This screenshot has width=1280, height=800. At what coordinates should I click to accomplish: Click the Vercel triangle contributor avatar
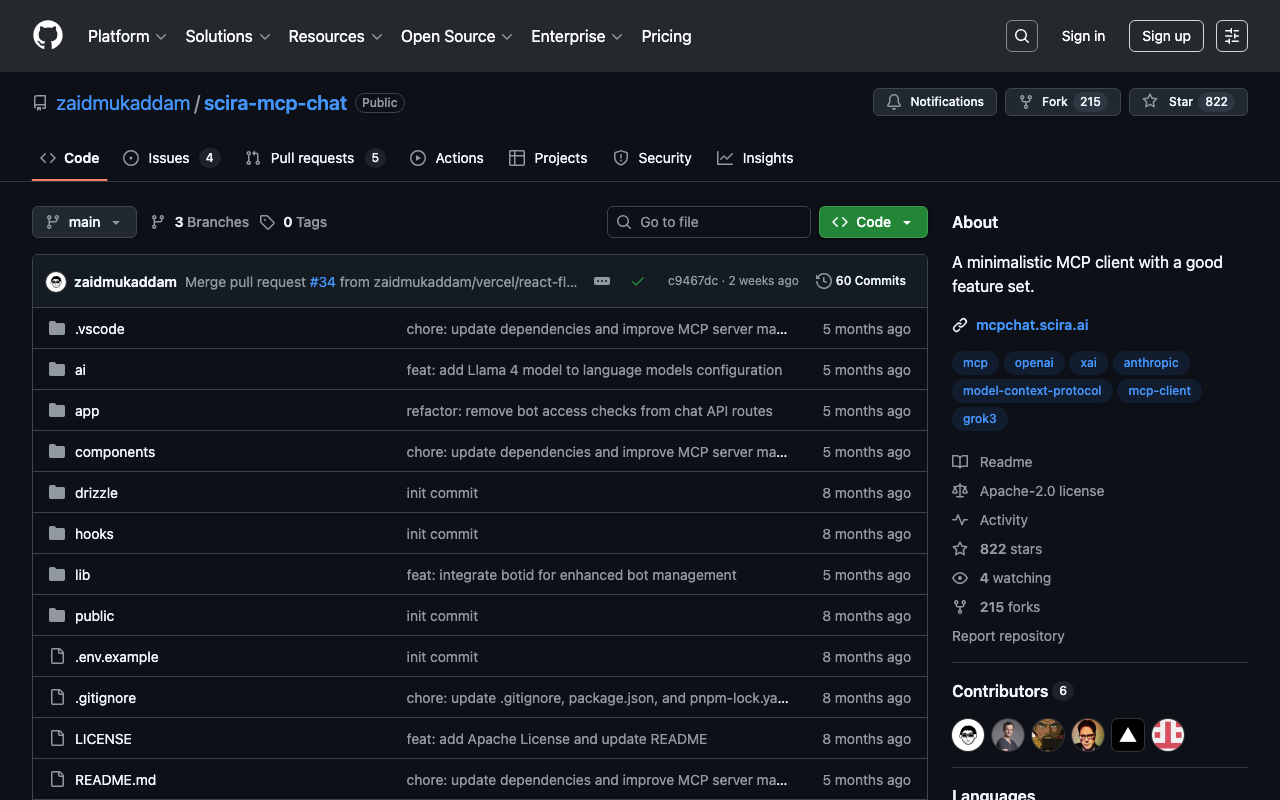(x=1127, y=736)
